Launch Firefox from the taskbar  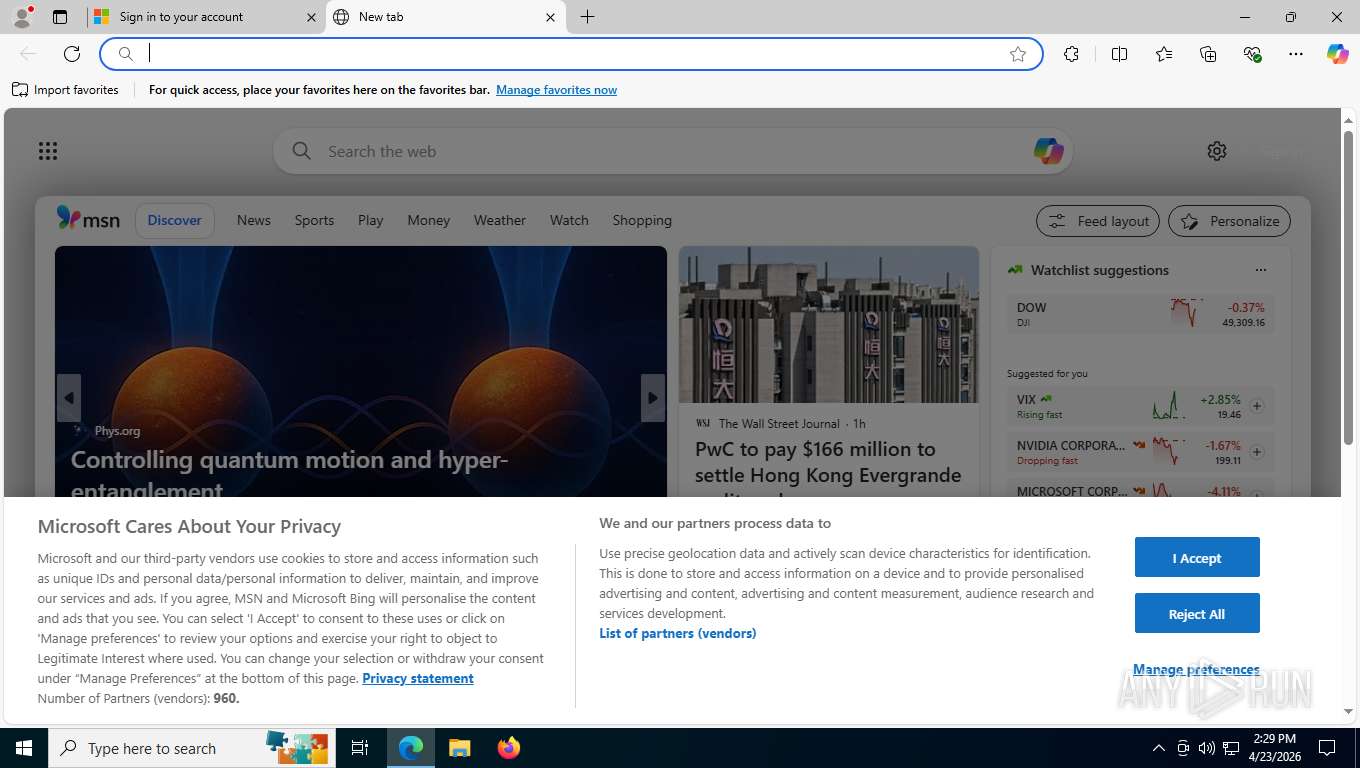509,748
